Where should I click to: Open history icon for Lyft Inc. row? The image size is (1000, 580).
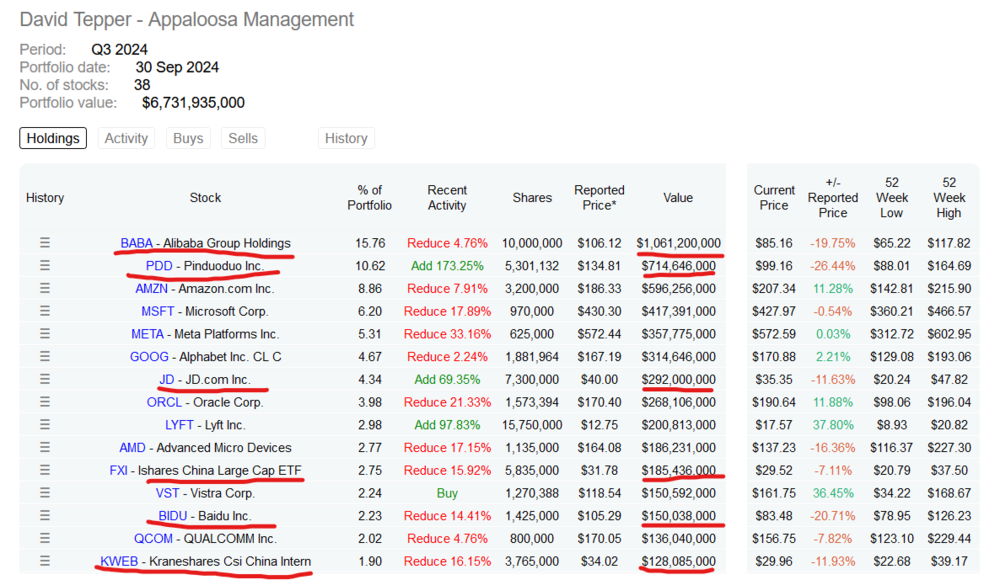pyautogui.click(x=45, y=425)
